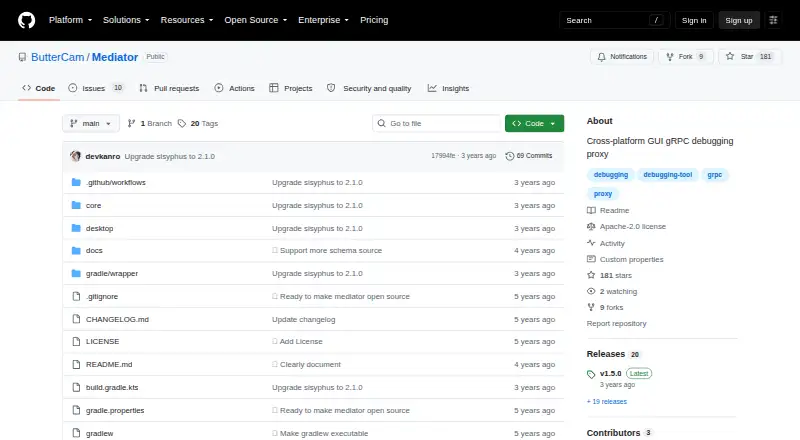Switch to the Projects tab
This screenshot has height=440, width=800.
291,88
